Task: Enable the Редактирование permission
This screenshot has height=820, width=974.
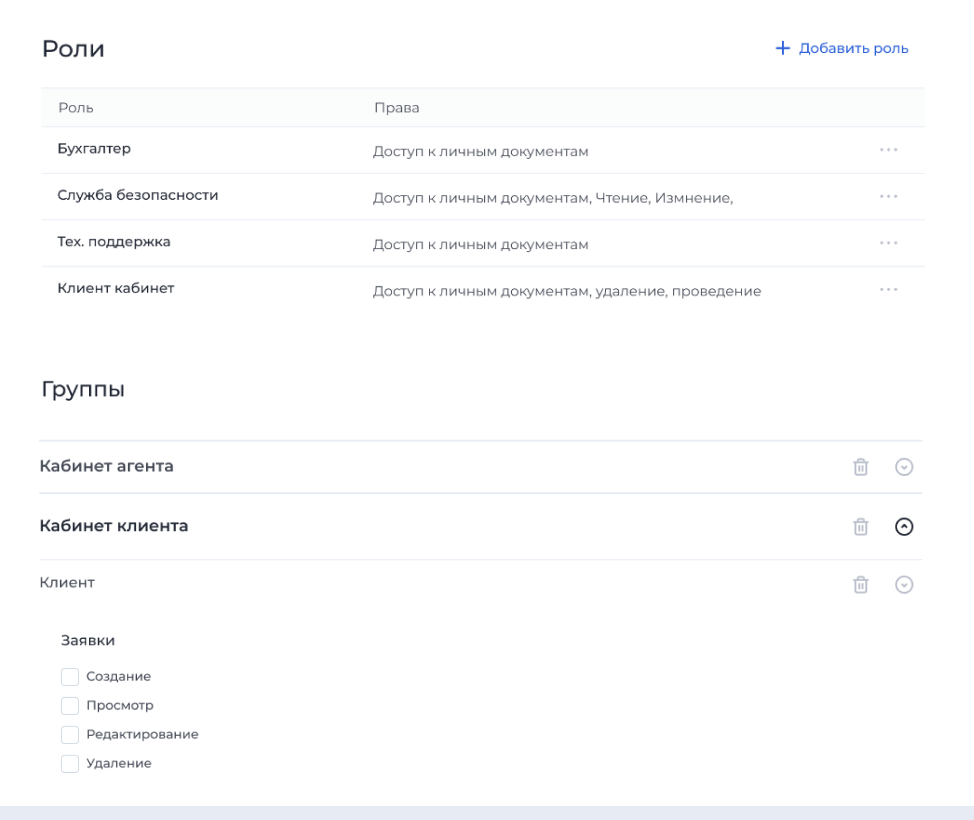Action: tap(70, 734)
